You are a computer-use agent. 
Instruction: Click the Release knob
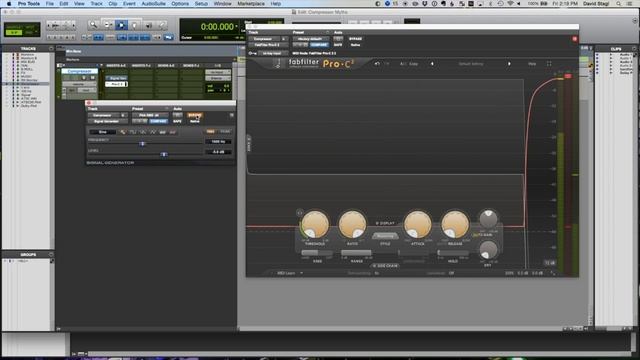point(455,224)
